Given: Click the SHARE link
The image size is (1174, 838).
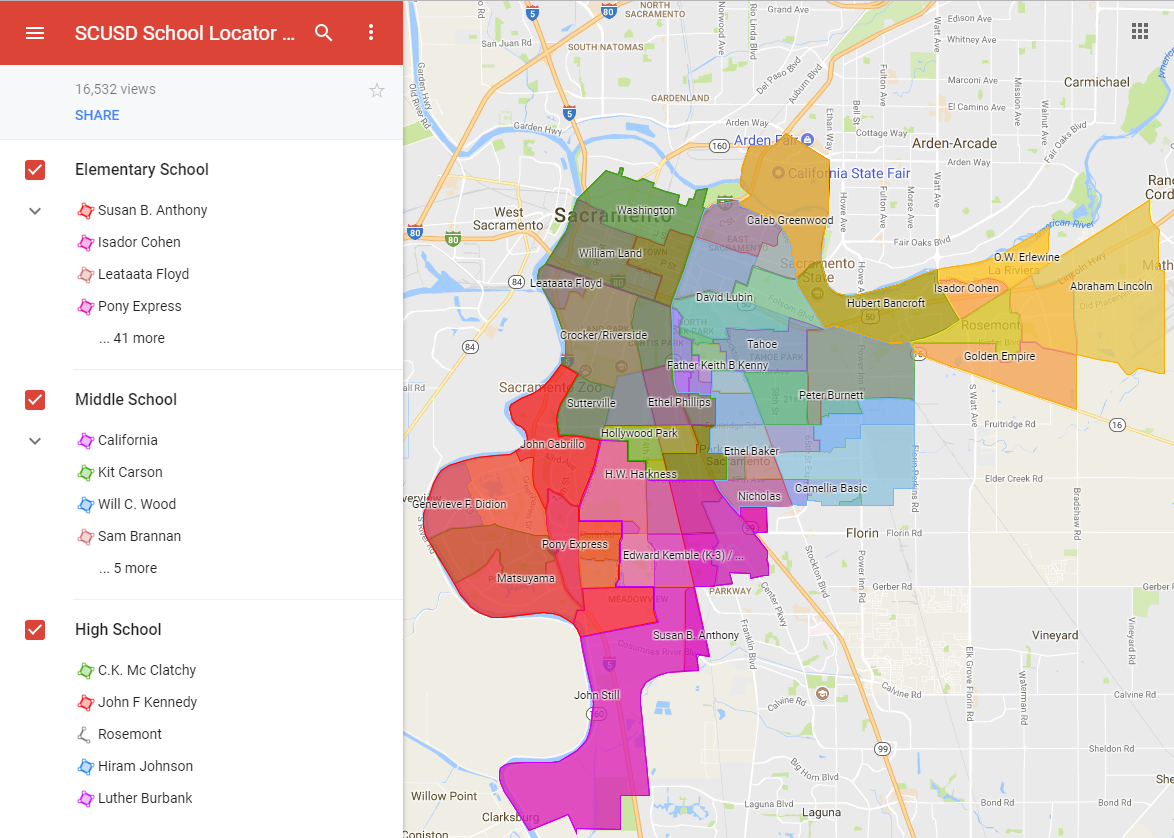Looking at the screenshot, I should 97,115.
